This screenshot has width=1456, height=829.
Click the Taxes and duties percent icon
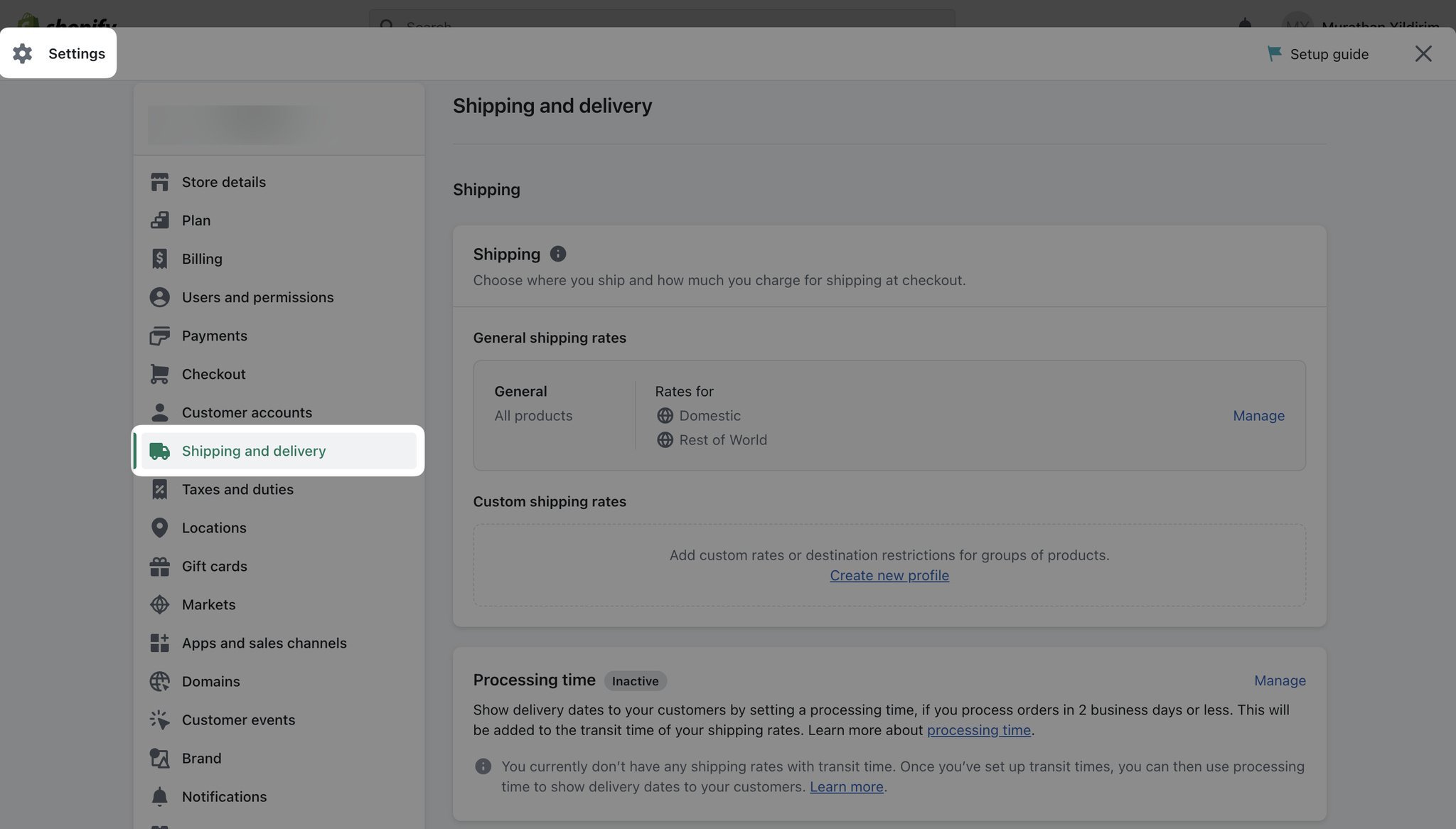(x=159, y=489)
